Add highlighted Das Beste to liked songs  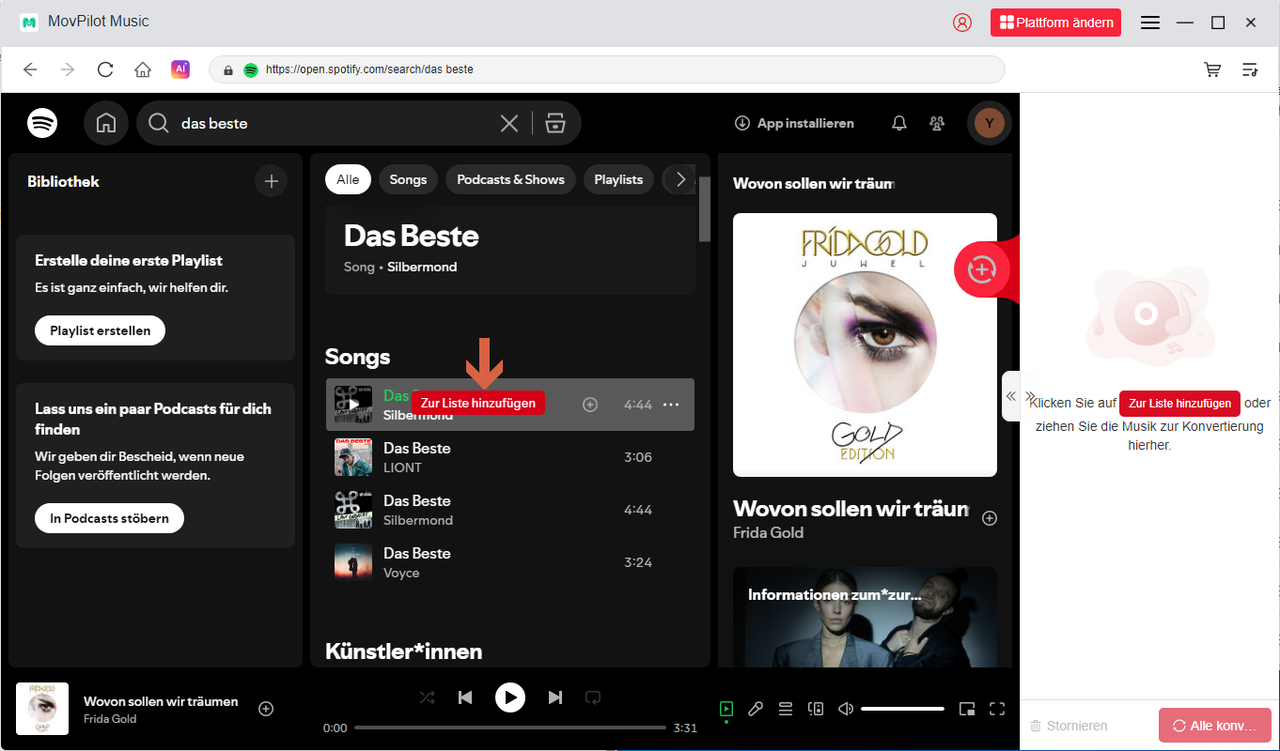(x=590, y=404)
